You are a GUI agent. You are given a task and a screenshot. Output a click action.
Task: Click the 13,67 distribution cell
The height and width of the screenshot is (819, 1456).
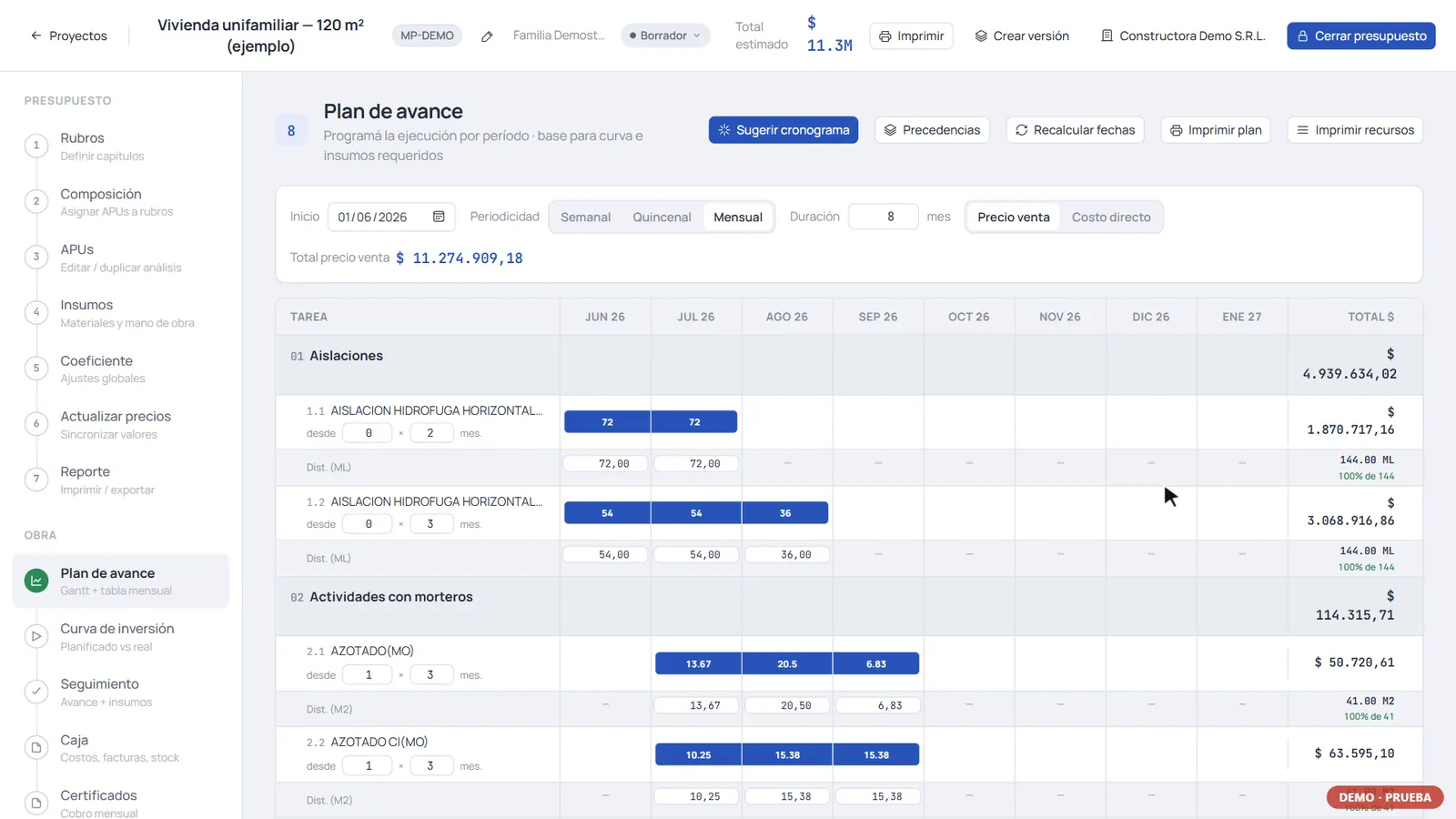click(x=696, y=706)
